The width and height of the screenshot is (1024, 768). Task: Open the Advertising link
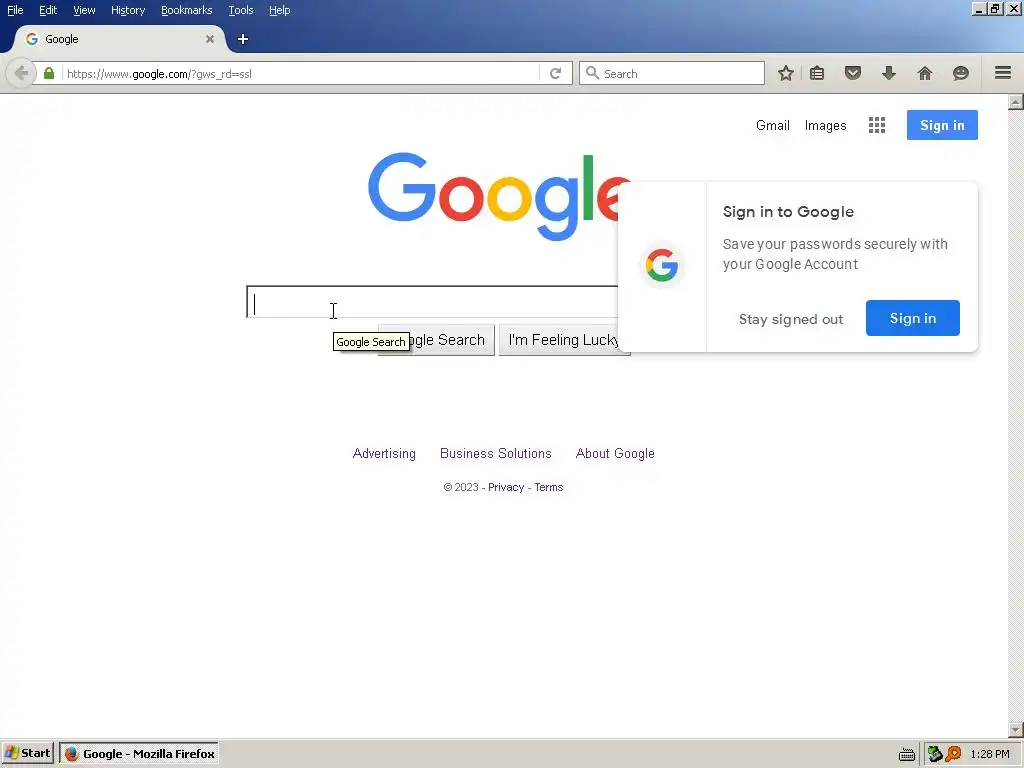point(384,453)
